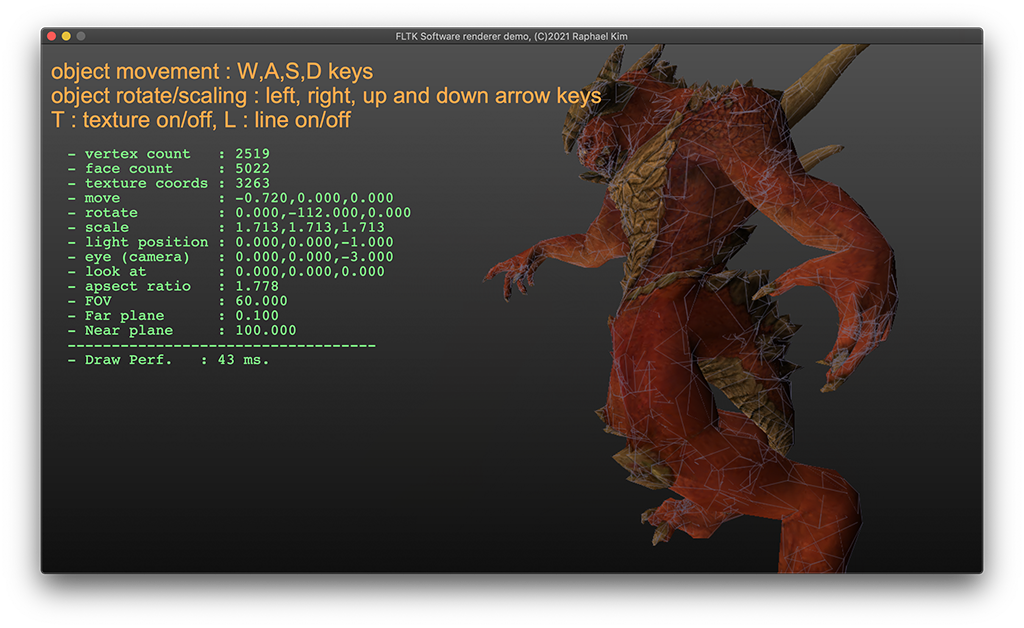This screenshot has height=628, width=1024.
Task: Click the look at value 0.000,0.000,0.000
Action: tap(310, 272)
